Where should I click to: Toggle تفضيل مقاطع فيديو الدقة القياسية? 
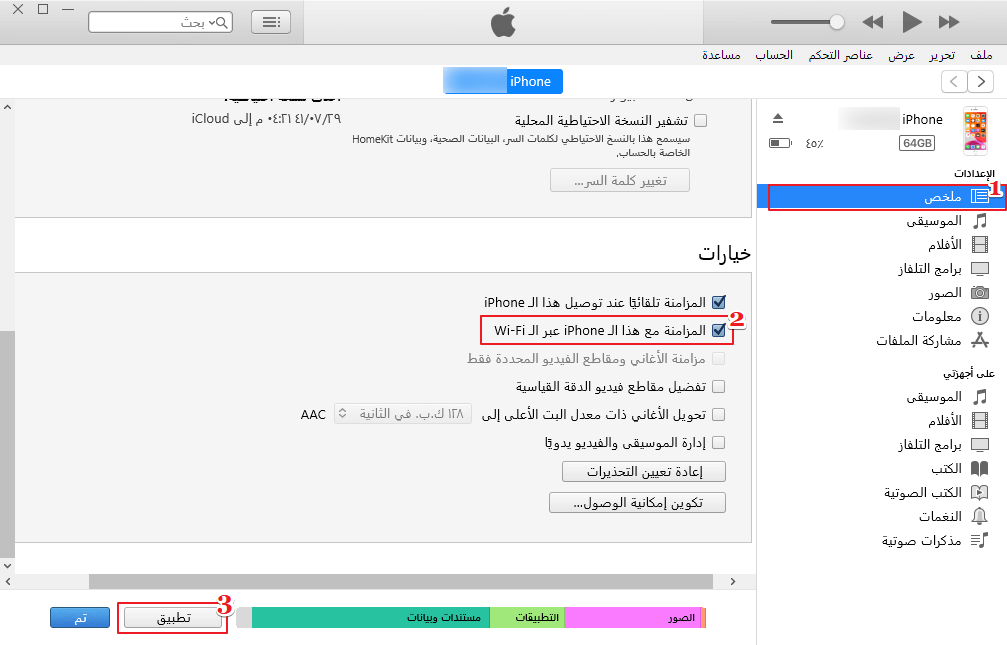(719, 386)
